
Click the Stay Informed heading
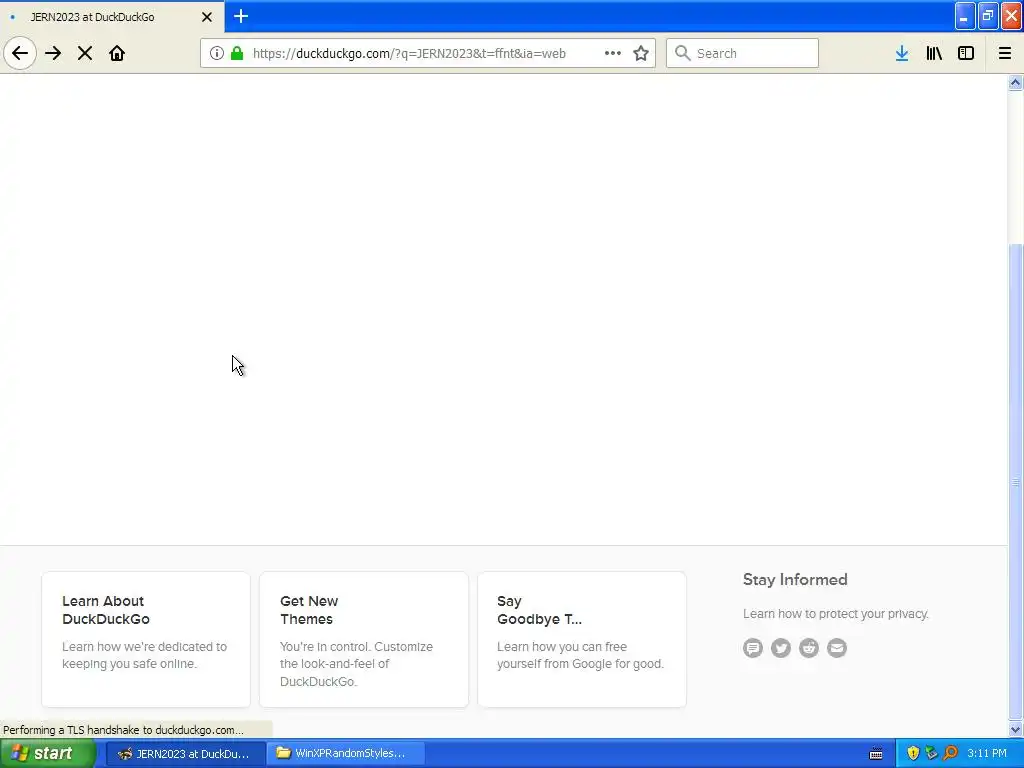coord(795,580)
